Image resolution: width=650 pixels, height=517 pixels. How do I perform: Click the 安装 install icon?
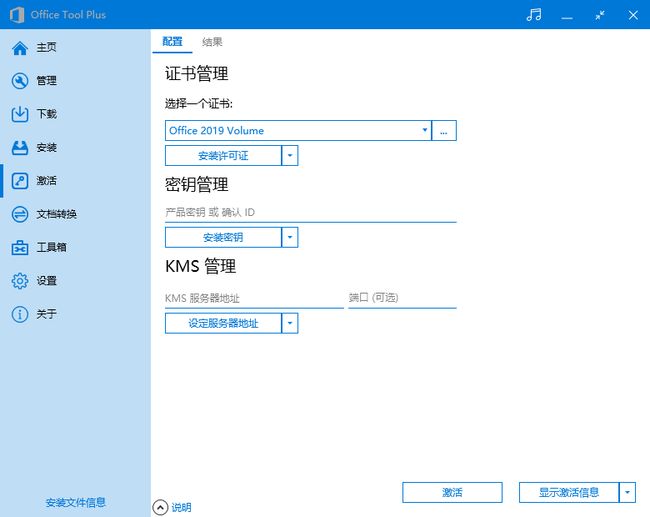19,148
